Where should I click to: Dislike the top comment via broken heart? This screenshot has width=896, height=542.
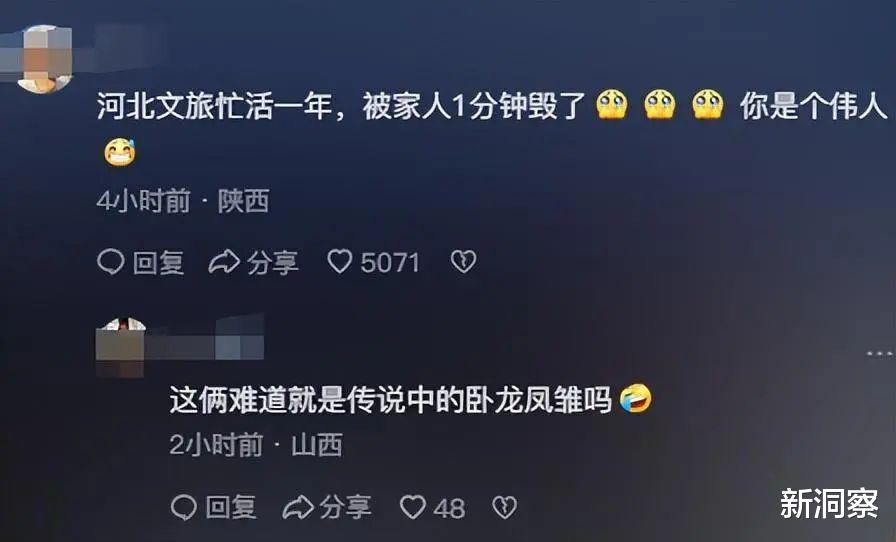tap(463, 262)
